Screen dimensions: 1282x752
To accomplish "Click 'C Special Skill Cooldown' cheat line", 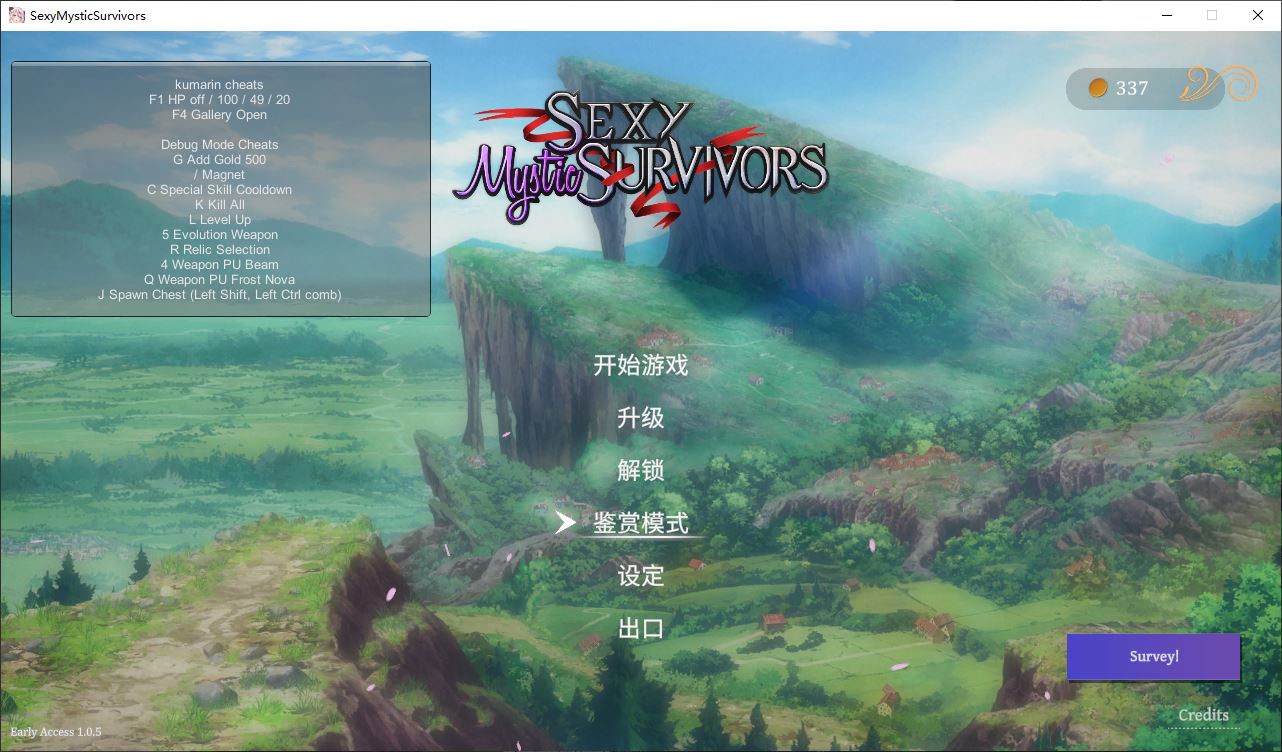I will (x=220, y=190).
